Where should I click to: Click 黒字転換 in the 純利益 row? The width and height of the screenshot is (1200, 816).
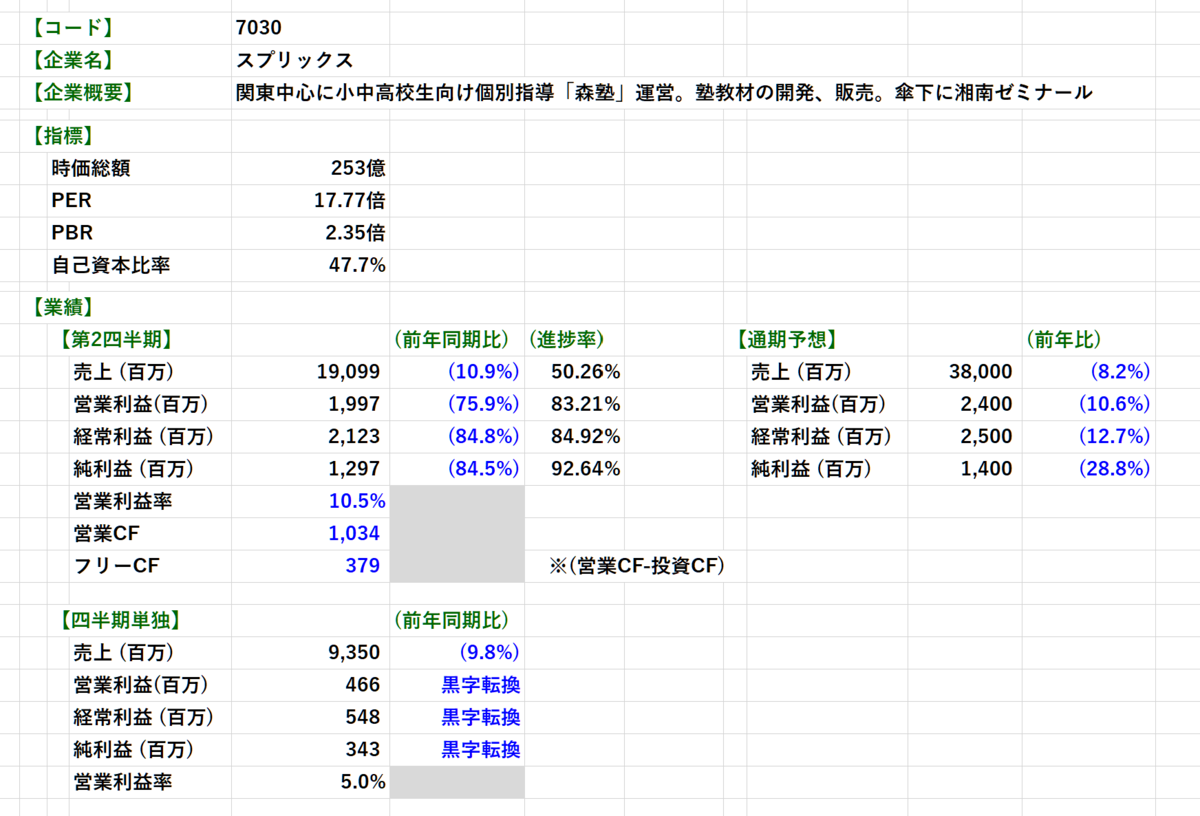[480, 749]
